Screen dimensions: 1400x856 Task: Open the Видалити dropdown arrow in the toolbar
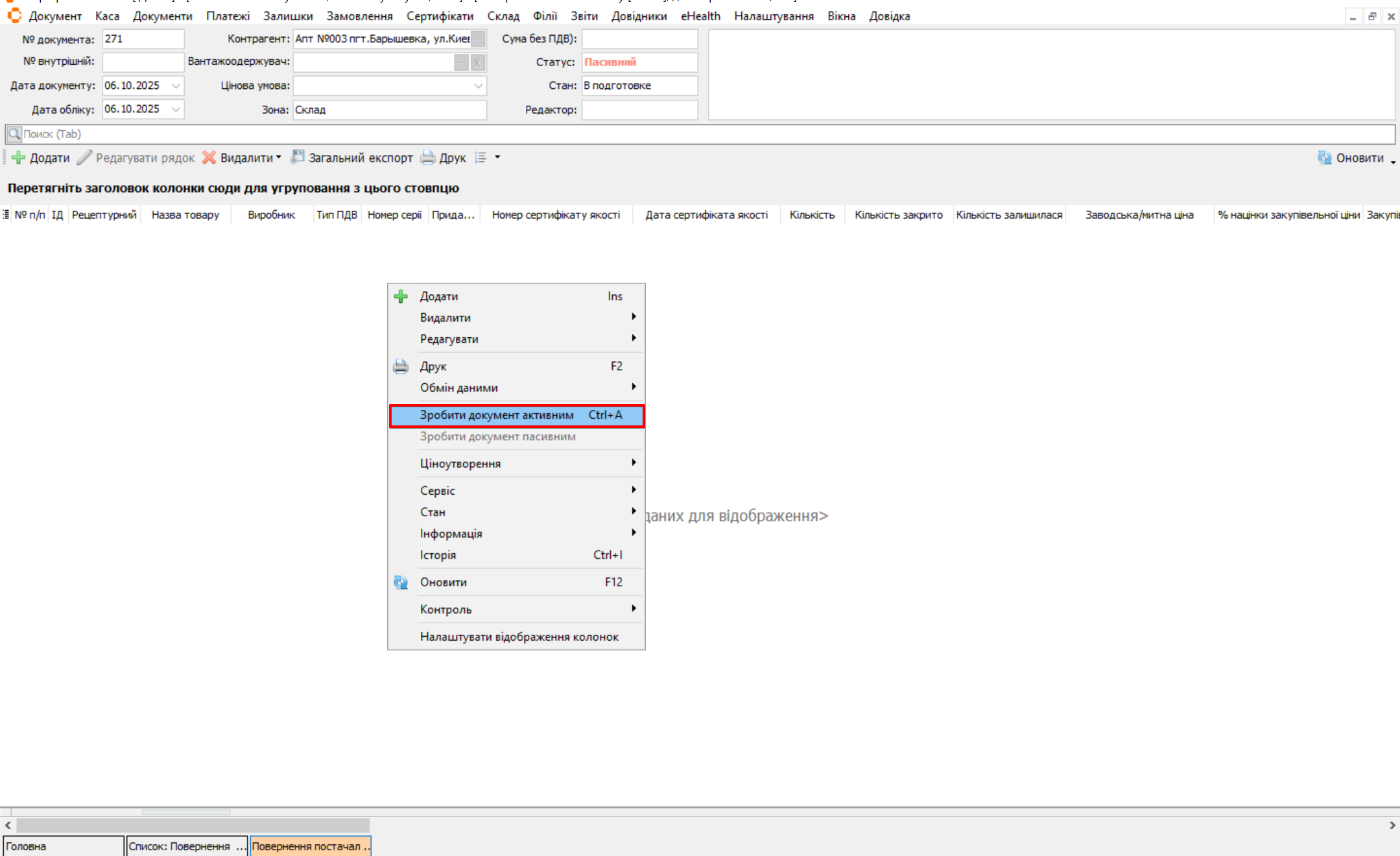pos(279,158)
